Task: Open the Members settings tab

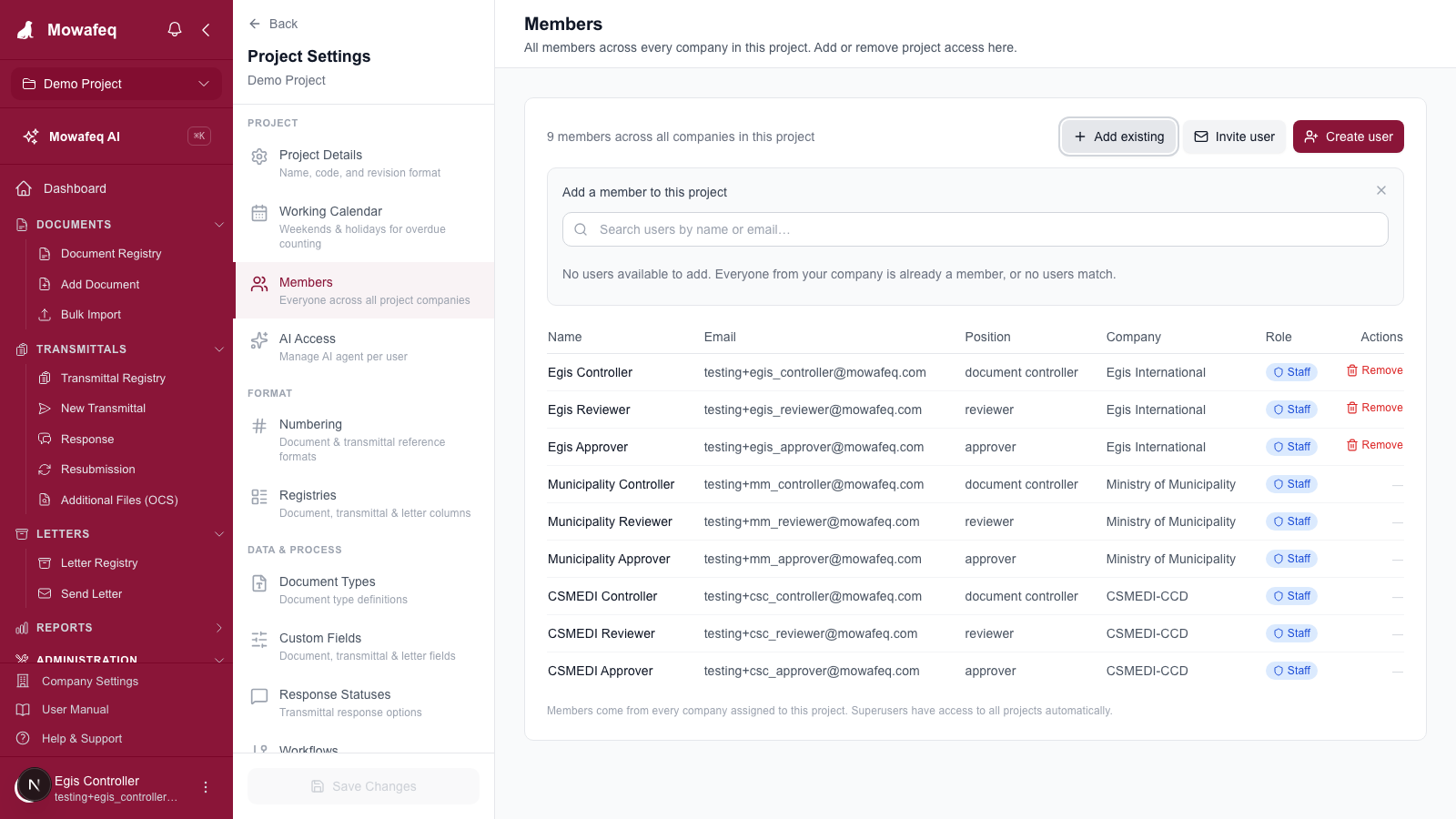Action: click(364, 290)
